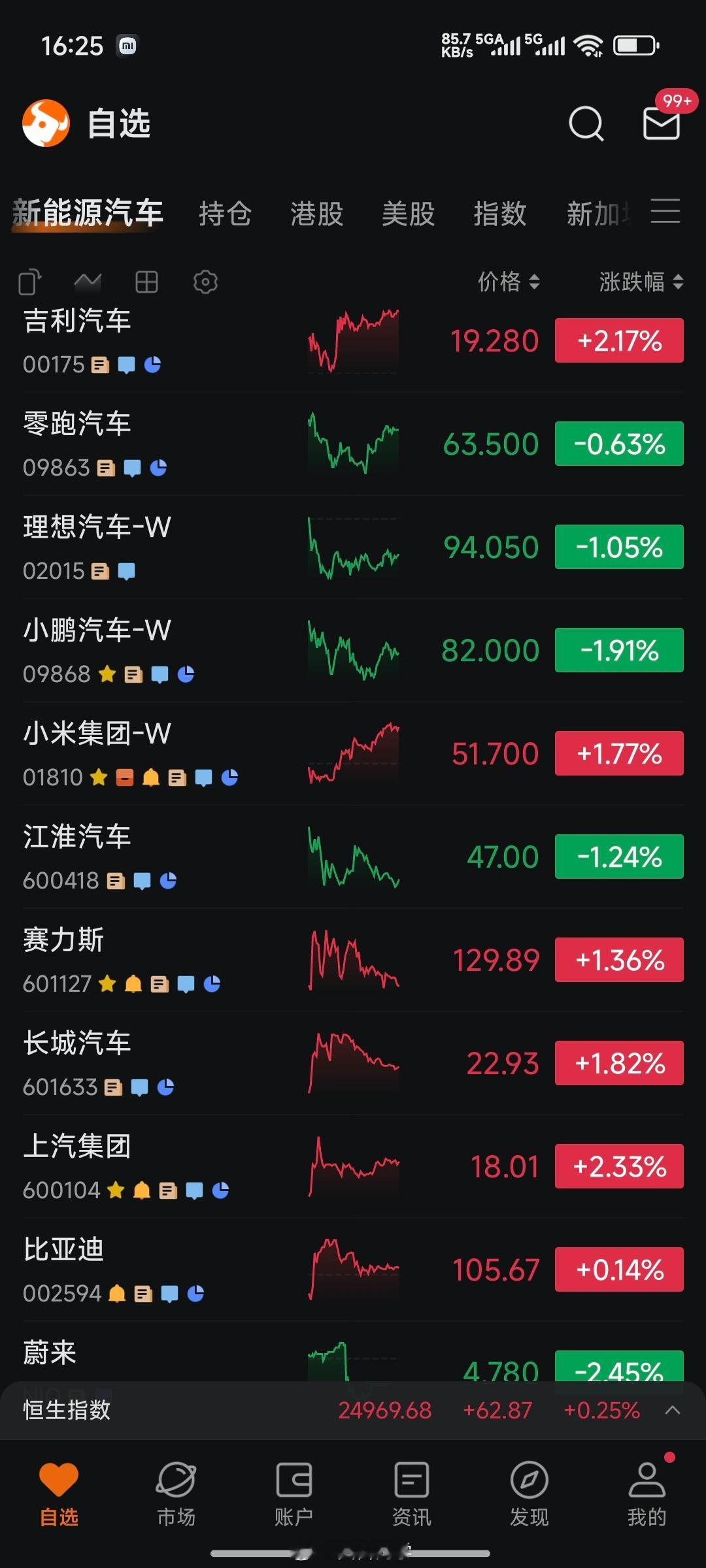Toggle 吉利汽车 +2.17% change display
This screenshot has width=706, height=1568.
[x=619, y=340]
